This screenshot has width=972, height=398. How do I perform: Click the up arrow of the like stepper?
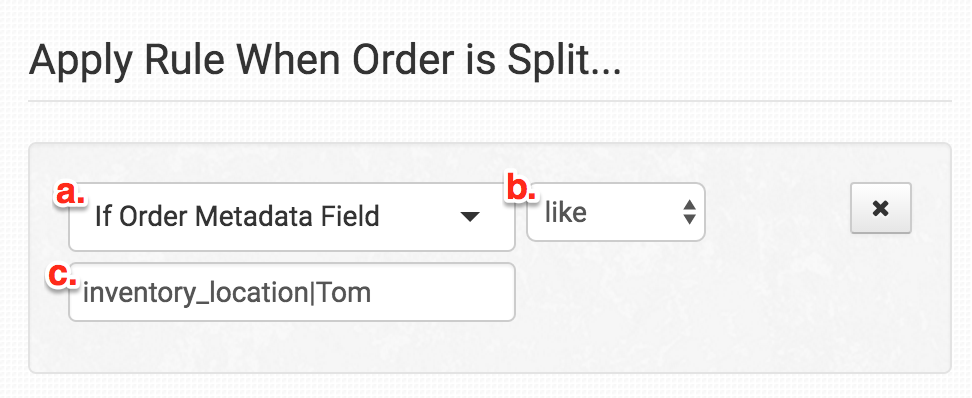689,205
